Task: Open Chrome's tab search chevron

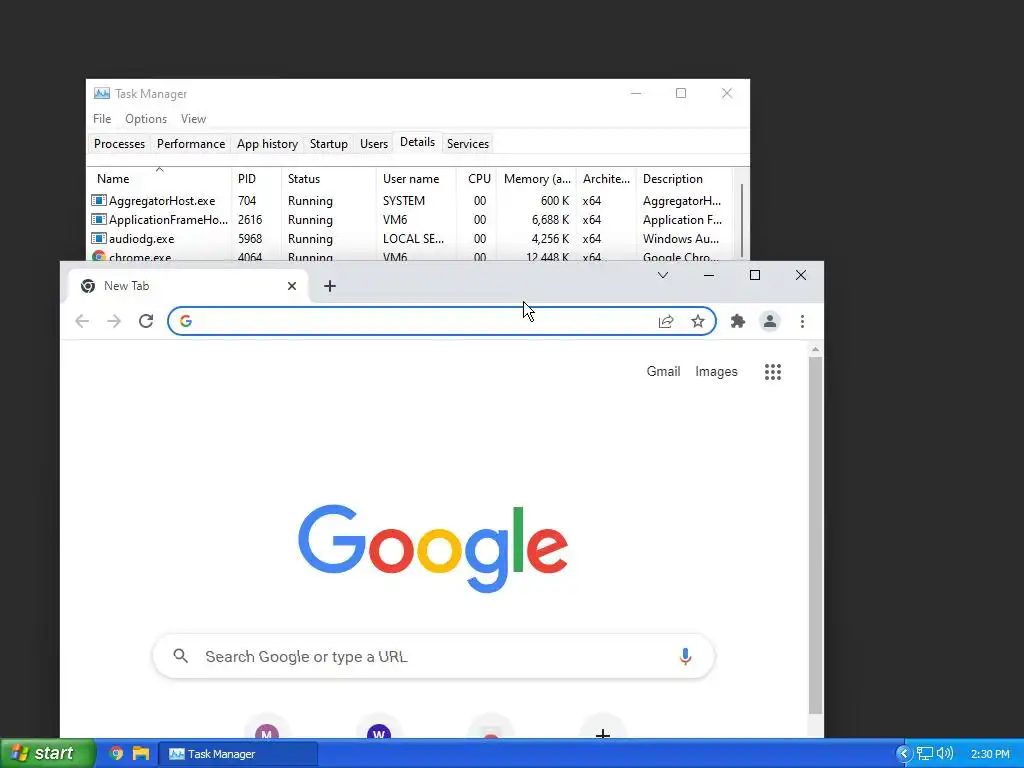Action: point(663,275)
